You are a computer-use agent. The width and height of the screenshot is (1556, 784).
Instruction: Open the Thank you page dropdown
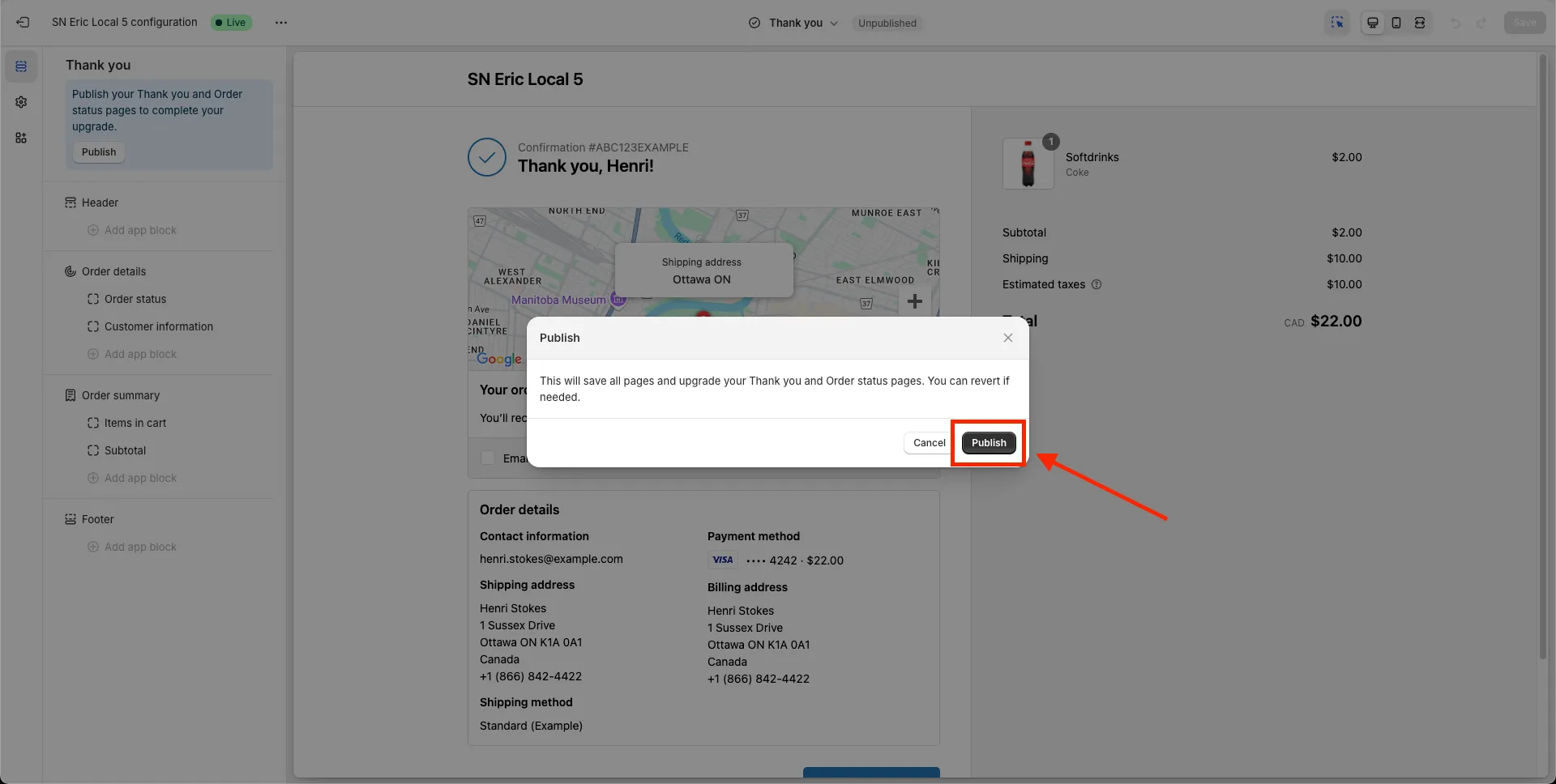[x=793, y=23]
